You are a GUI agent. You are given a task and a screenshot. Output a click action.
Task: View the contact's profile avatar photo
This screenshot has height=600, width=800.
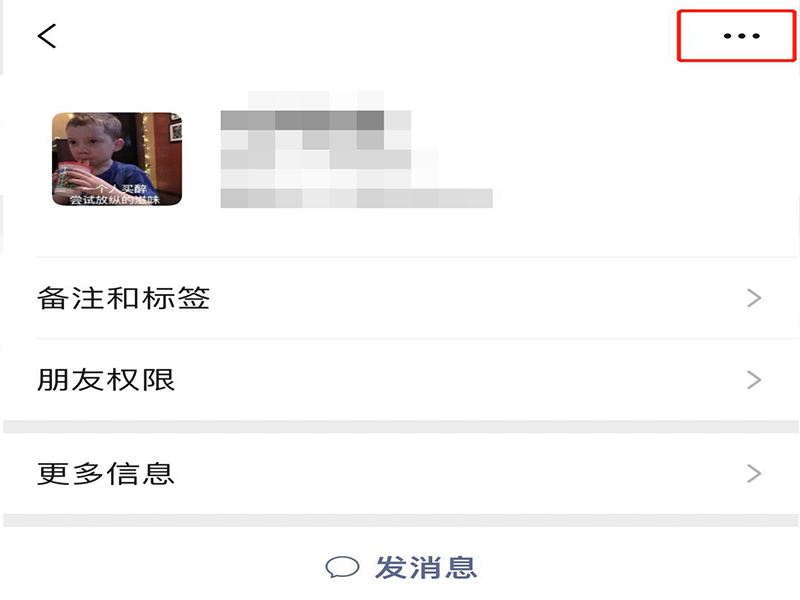tap(117, 159)
